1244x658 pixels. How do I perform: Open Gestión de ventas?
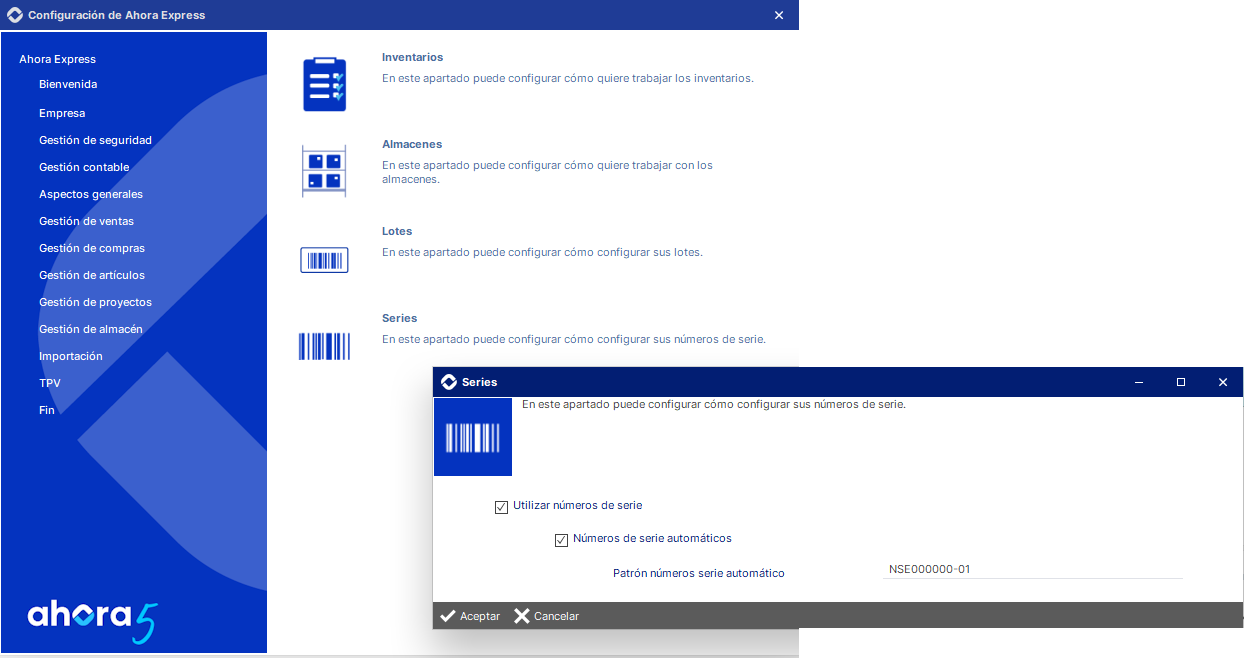(86, 221)
